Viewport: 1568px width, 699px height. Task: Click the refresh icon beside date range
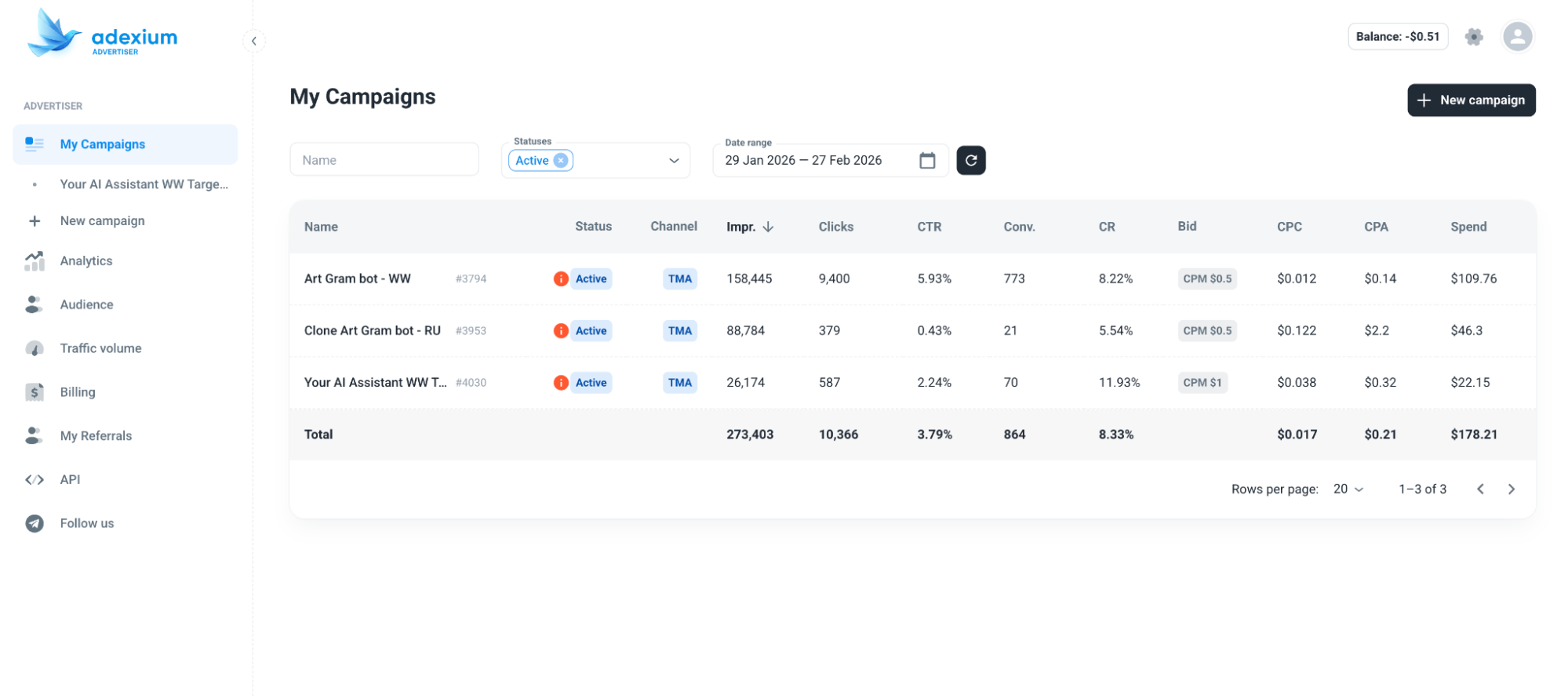(970, 161)
